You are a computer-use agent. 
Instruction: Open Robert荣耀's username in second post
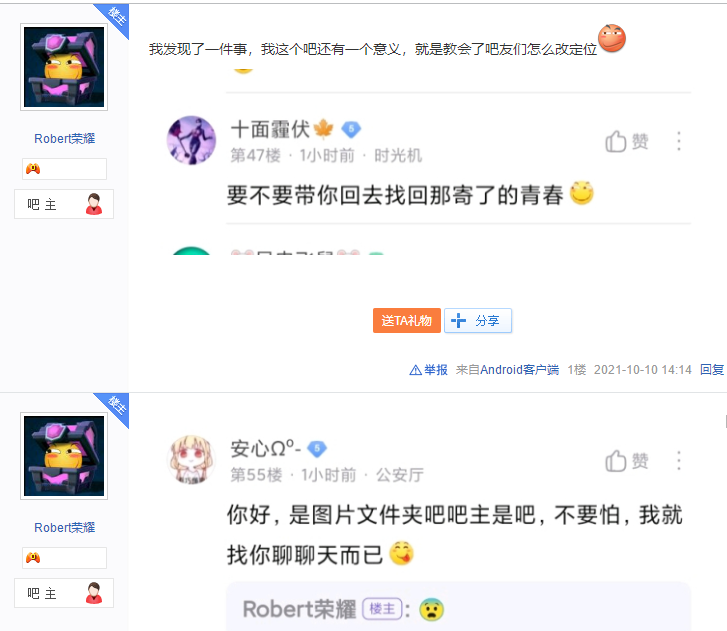pos(64,528)
